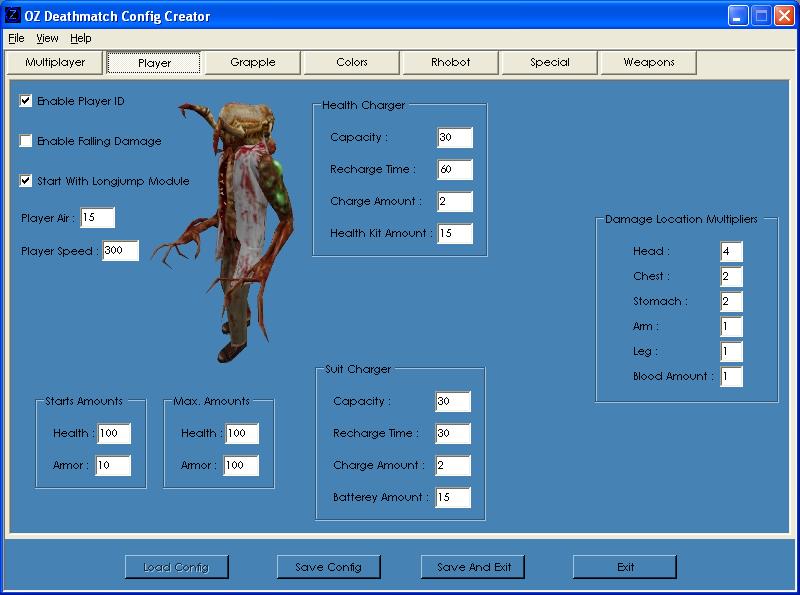This screenshot has width=800, height=595.
Task: Click the Load Config button
Action: coord(177,567)
